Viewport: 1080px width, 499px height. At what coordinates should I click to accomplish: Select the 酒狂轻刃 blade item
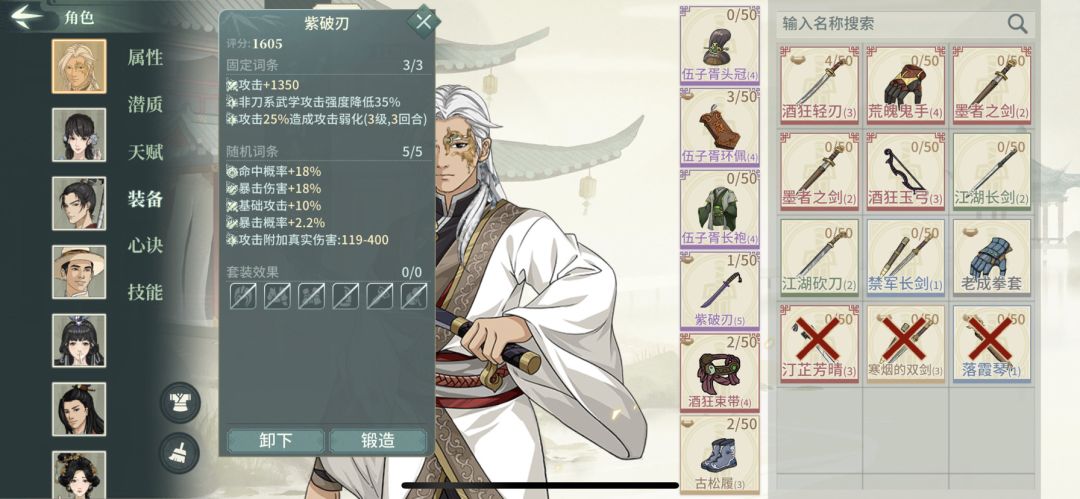(818, 84)
